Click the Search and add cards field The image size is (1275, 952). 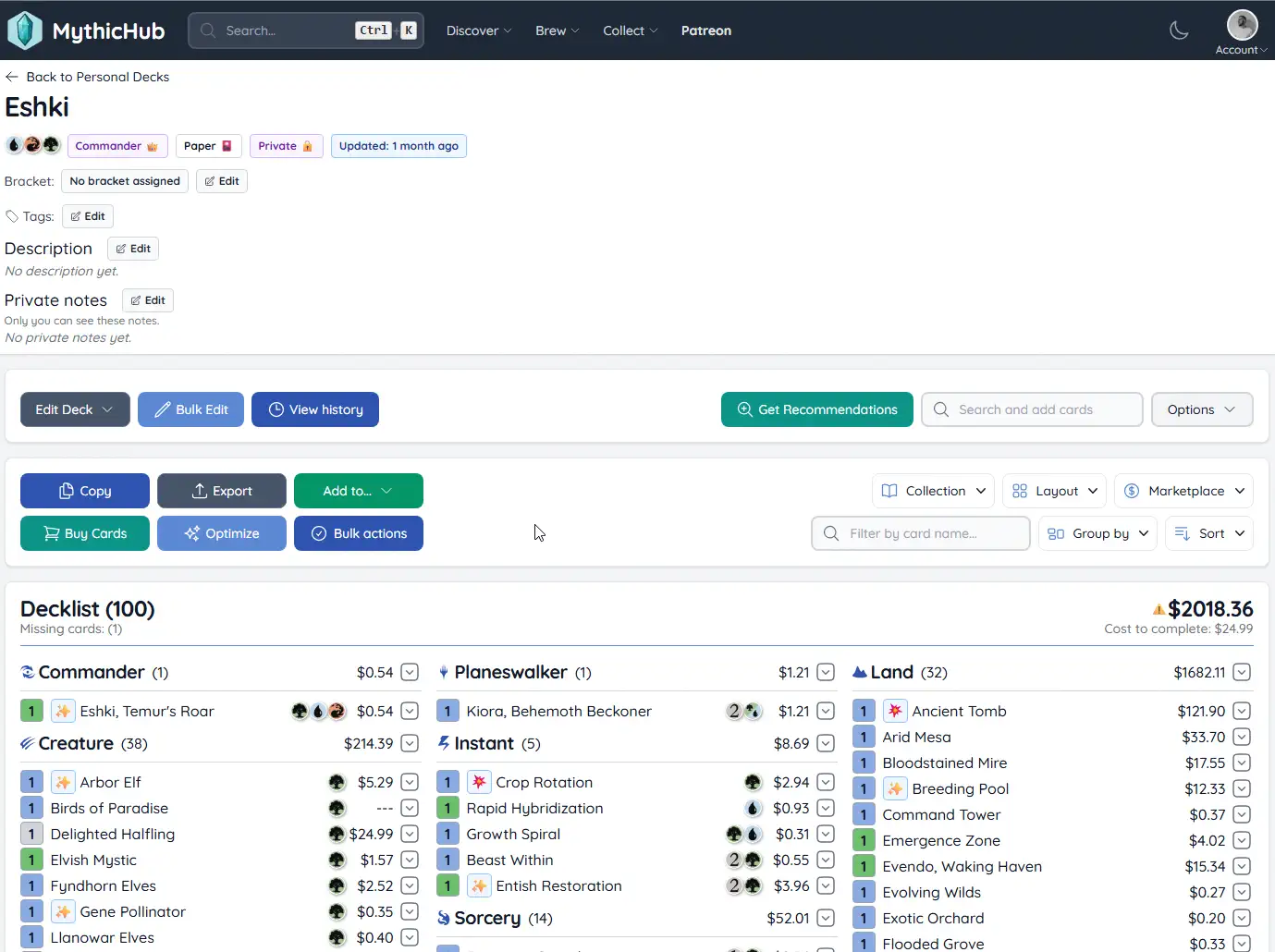click(1032, 409)
